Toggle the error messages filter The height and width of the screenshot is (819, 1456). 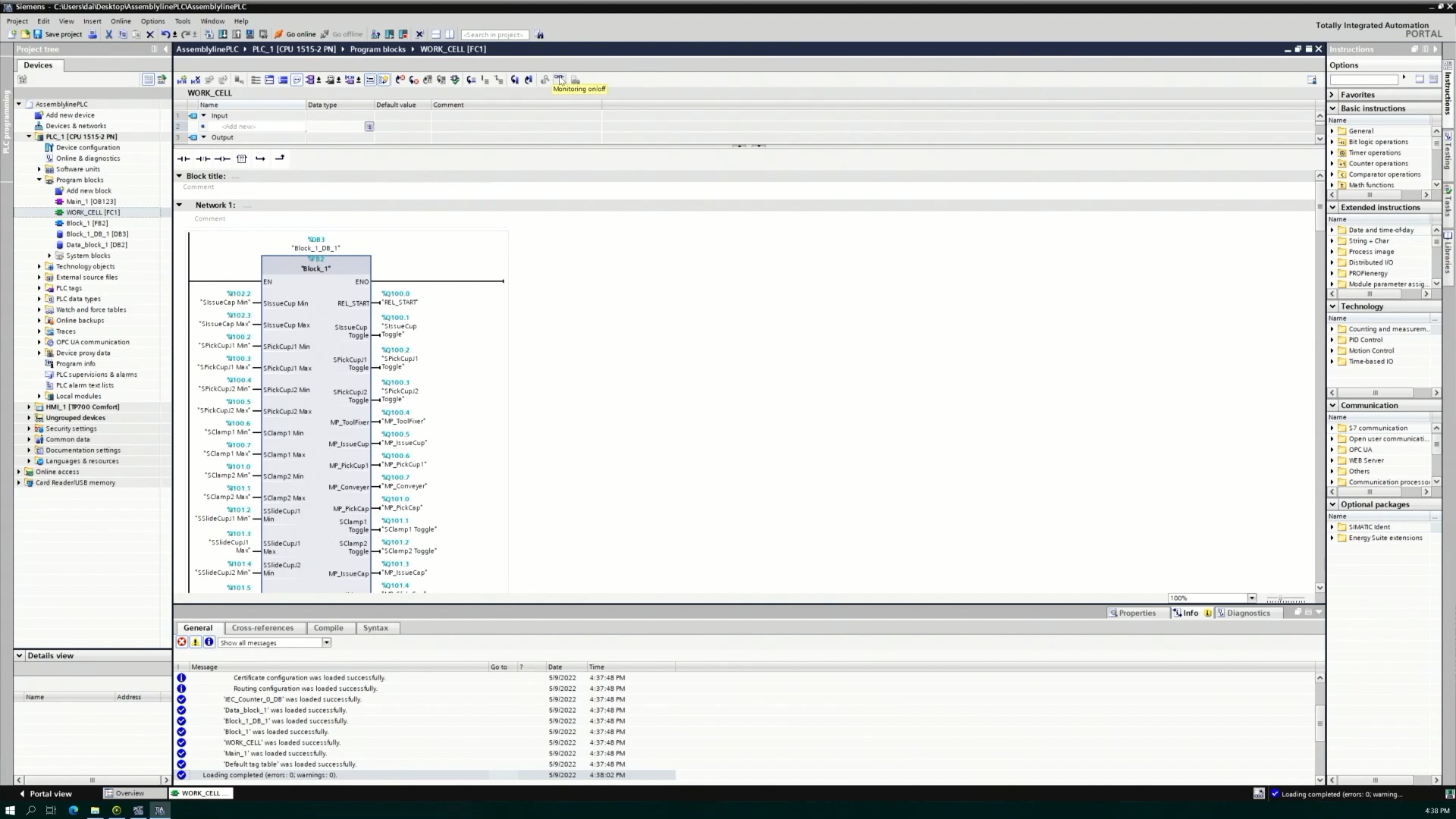[182, 642]
